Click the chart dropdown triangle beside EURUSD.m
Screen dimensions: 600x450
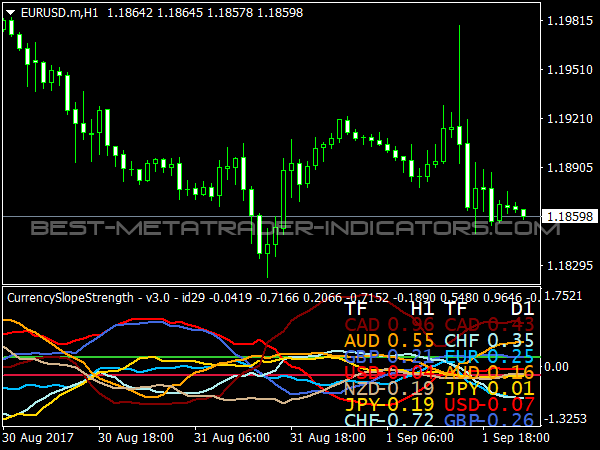click(10, 13)
